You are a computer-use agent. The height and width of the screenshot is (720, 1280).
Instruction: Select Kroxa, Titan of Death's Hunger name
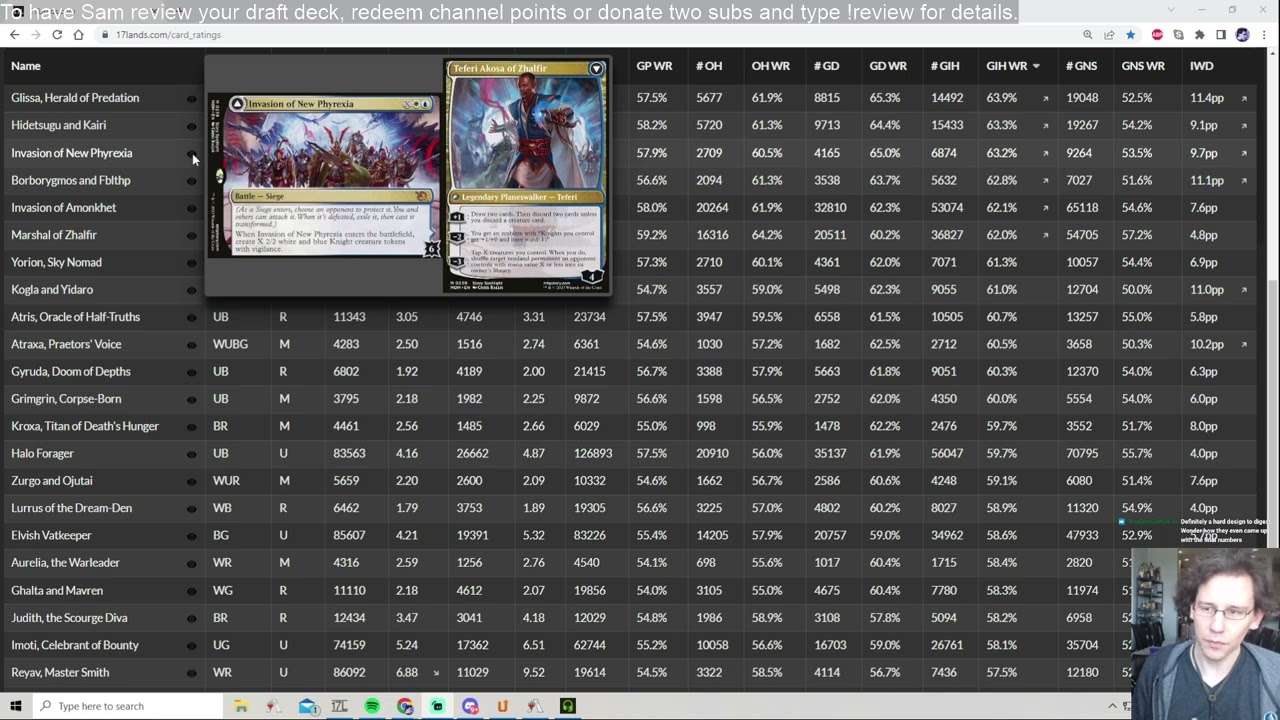coord(85,426)
